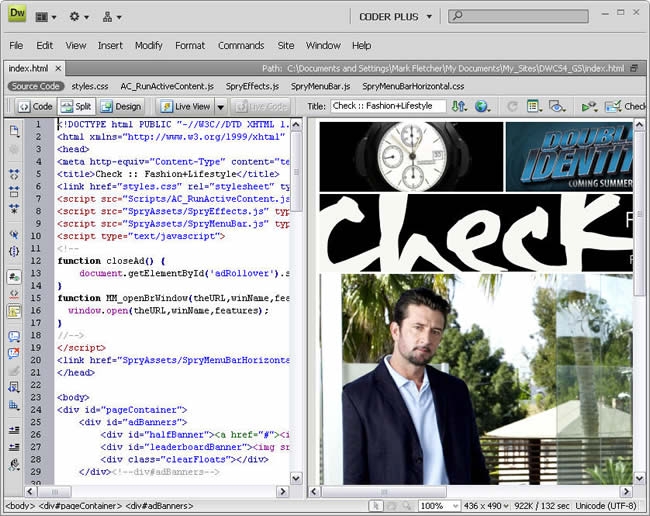Click the Outdent Code icon
Screen dimensions: 650x516
[14, 447]
